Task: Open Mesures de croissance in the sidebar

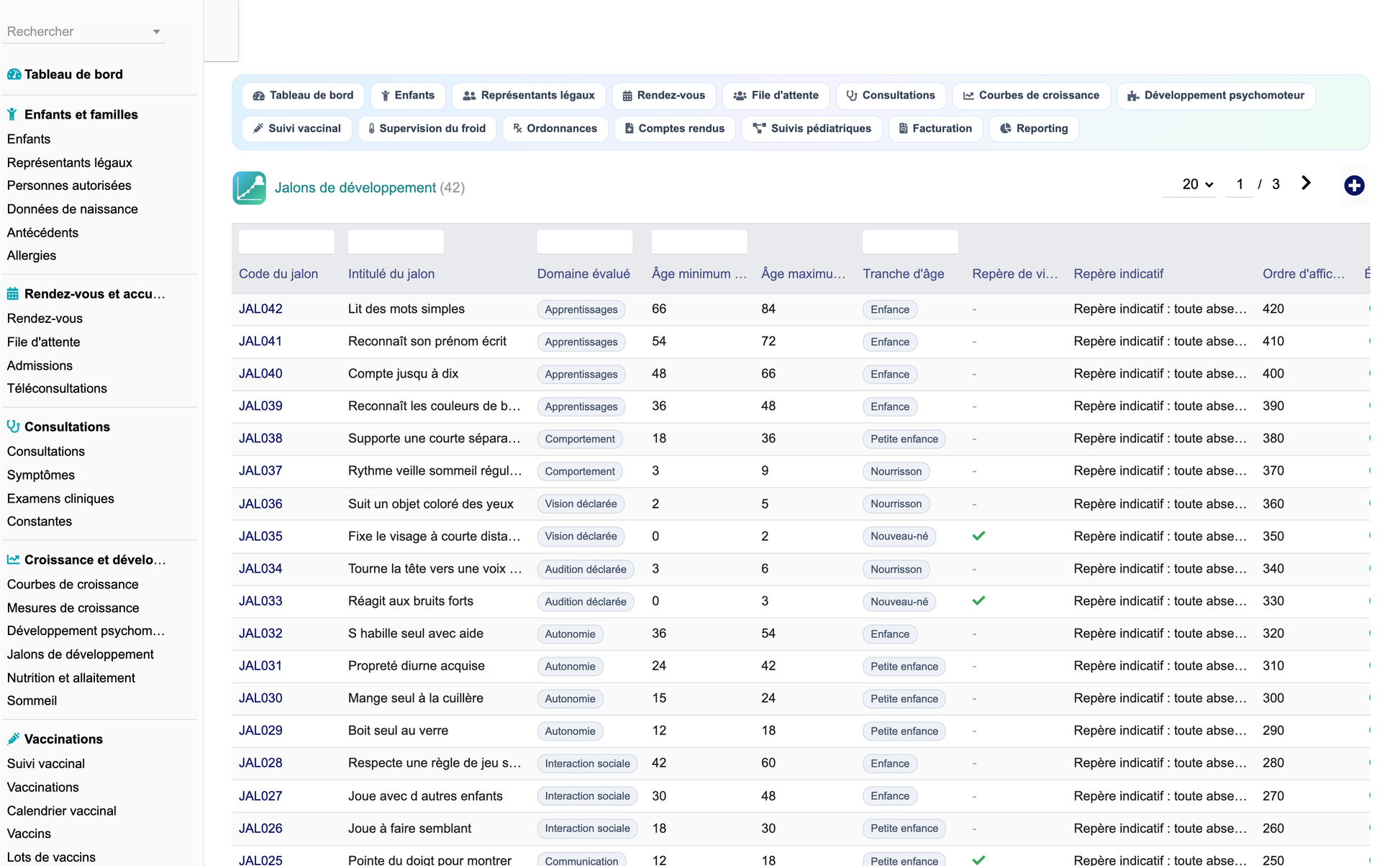Action: point(73,608)
